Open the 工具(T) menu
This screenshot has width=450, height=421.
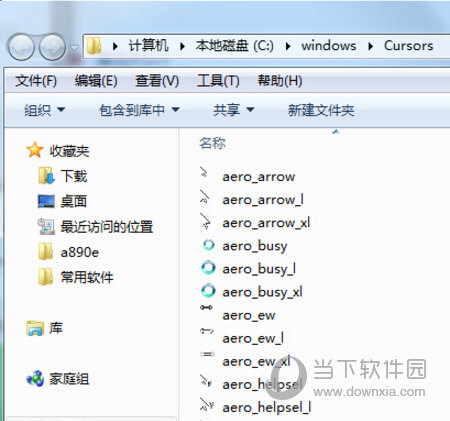(218, 81)
